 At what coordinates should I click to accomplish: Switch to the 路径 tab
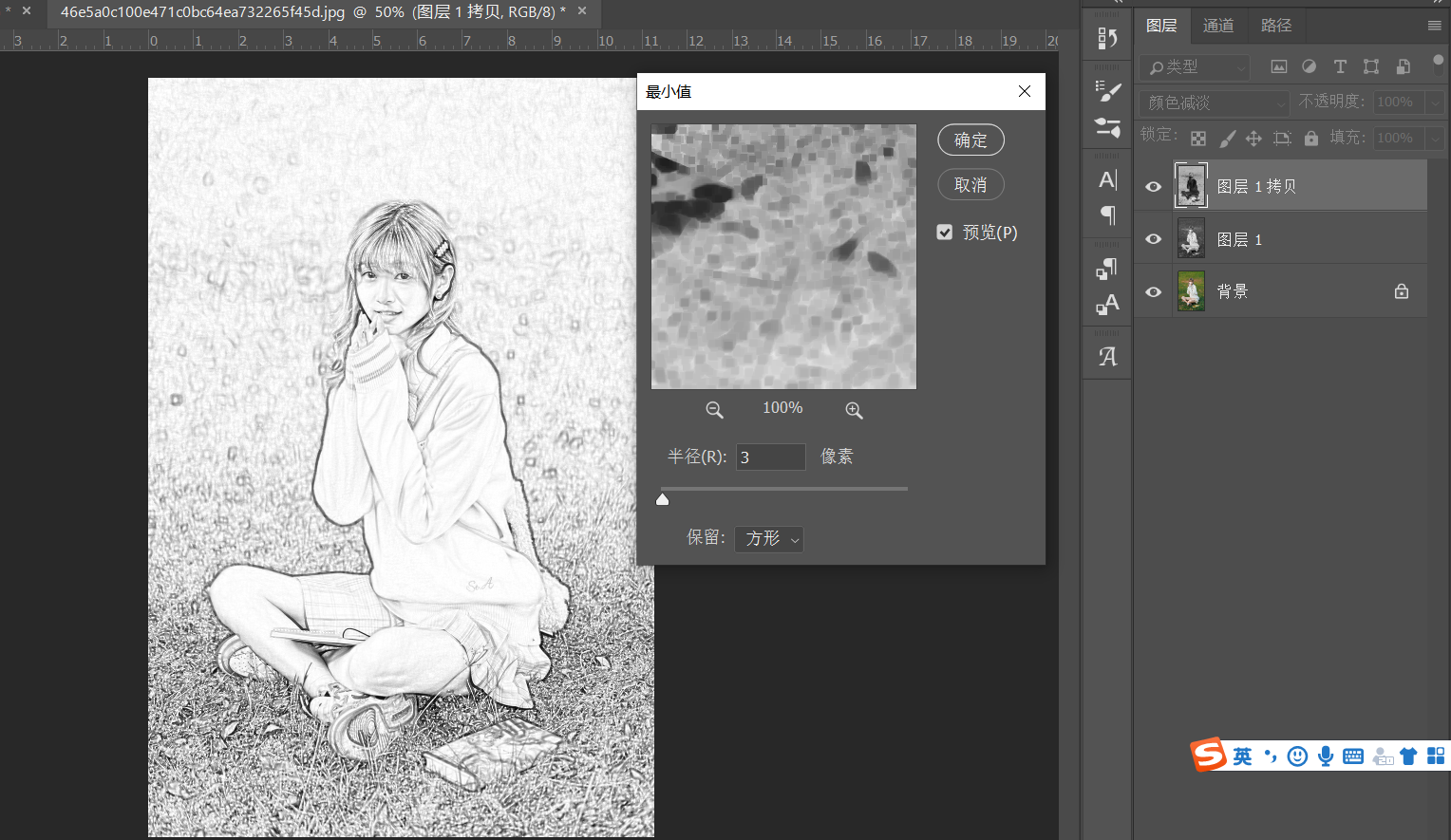tap(1275, 26)
